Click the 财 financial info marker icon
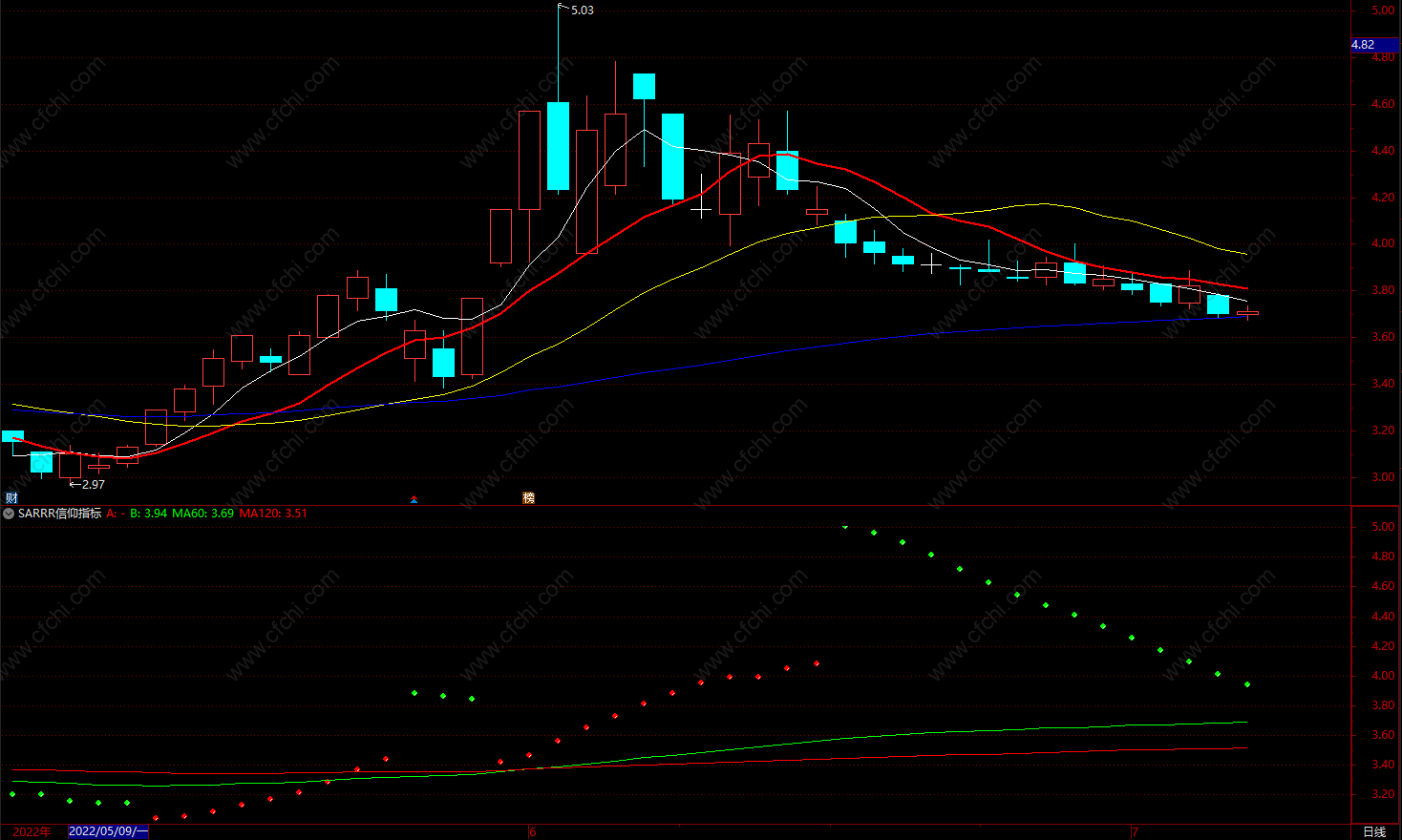The width and height of the screenshot is (1402, 840). [x=11, y=498]
